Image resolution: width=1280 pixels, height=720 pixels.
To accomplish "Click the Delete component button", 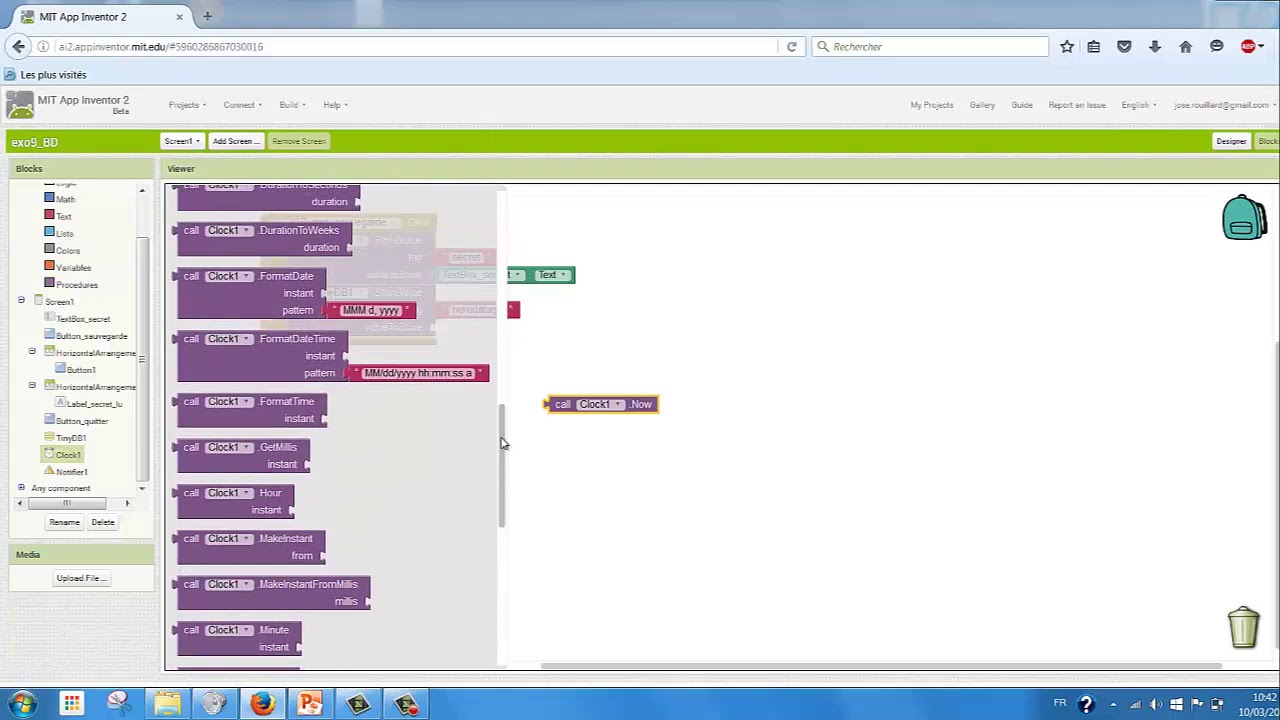I will [x=103, y=522].
